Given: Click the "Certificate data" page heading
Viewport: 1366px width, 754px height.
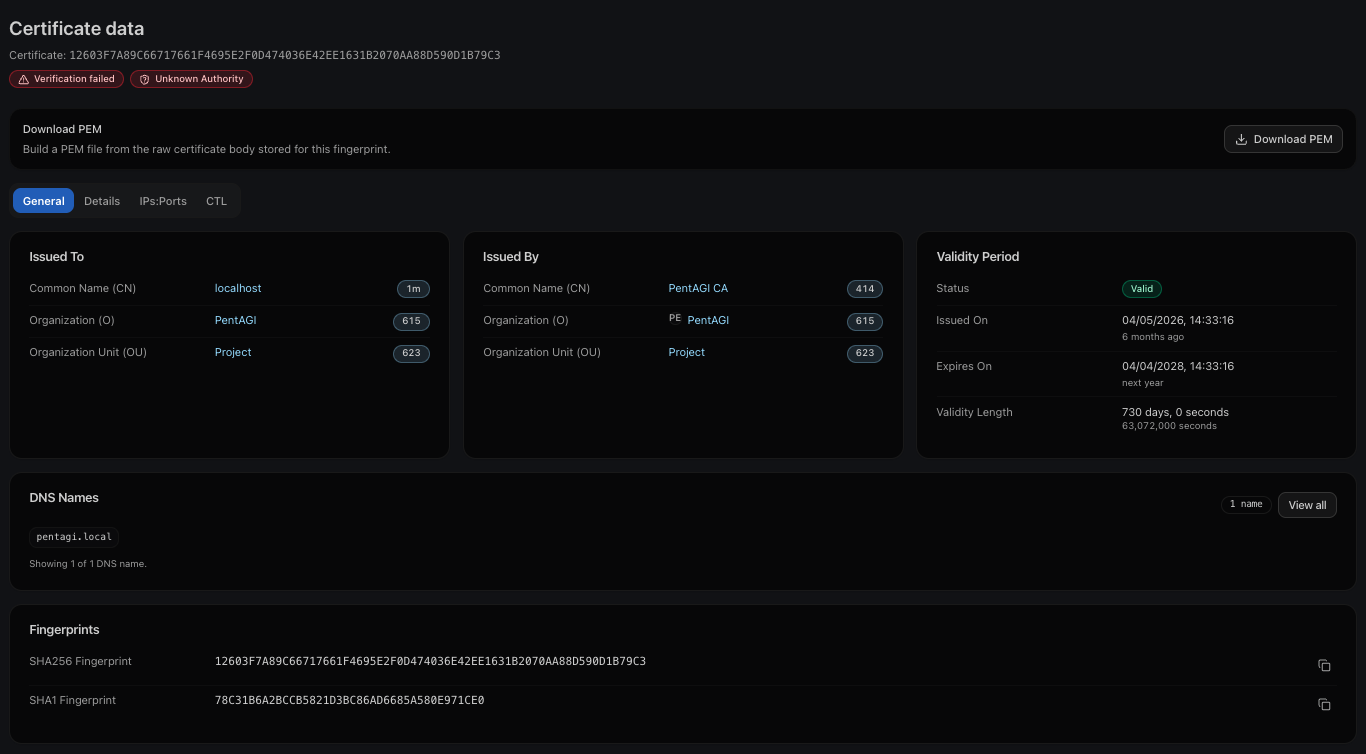Looking at the screenshot, I should 76,29.
